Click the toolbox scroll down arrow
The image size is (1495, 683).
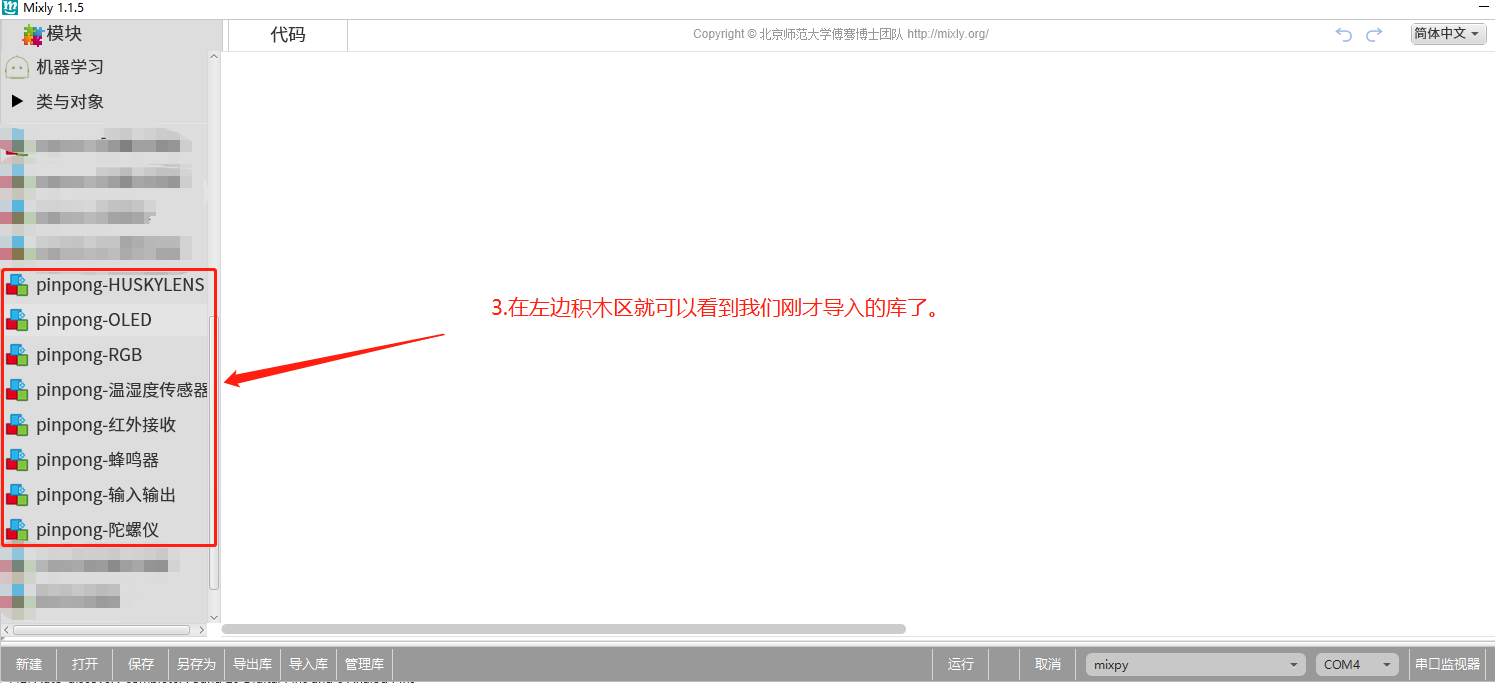[214, 617]
